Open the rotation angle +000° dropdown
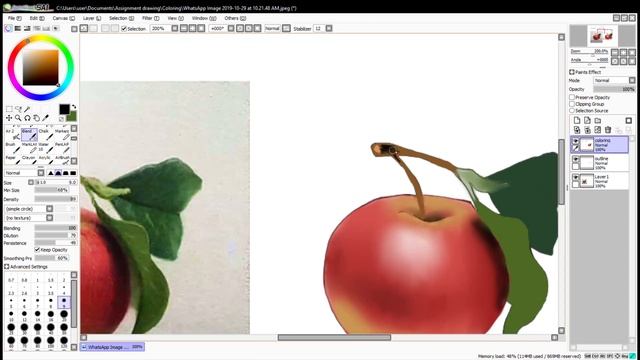 point(231,29)
